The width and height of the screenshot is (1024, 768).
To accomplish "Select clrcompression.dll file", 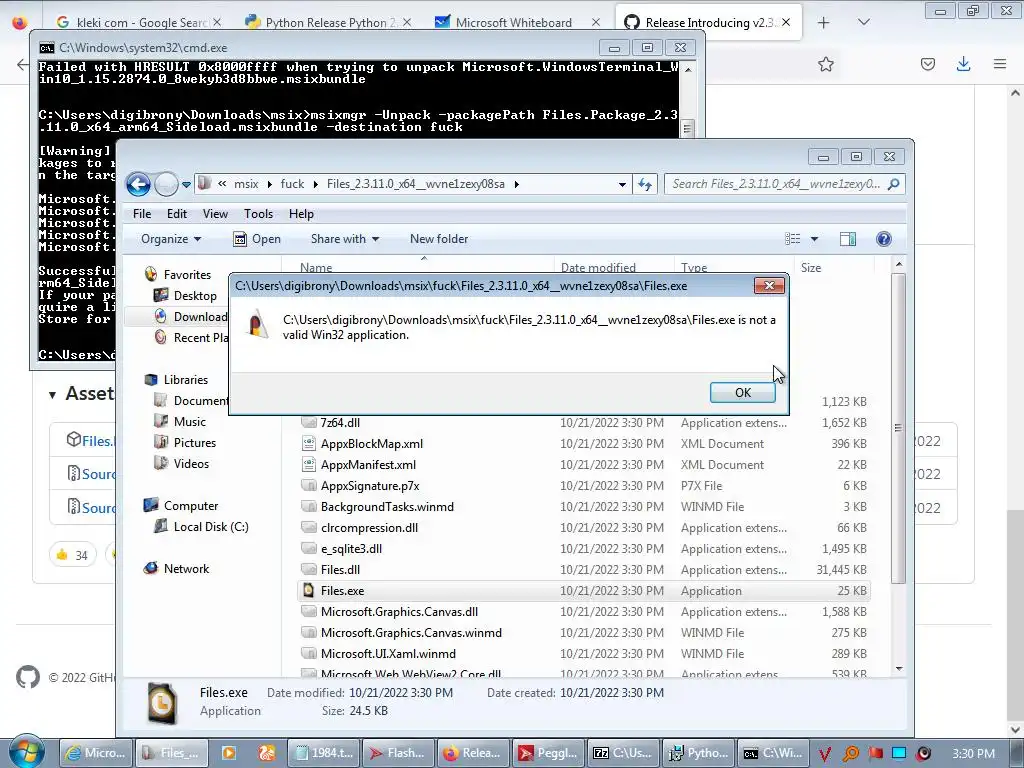I will (369, 528).
